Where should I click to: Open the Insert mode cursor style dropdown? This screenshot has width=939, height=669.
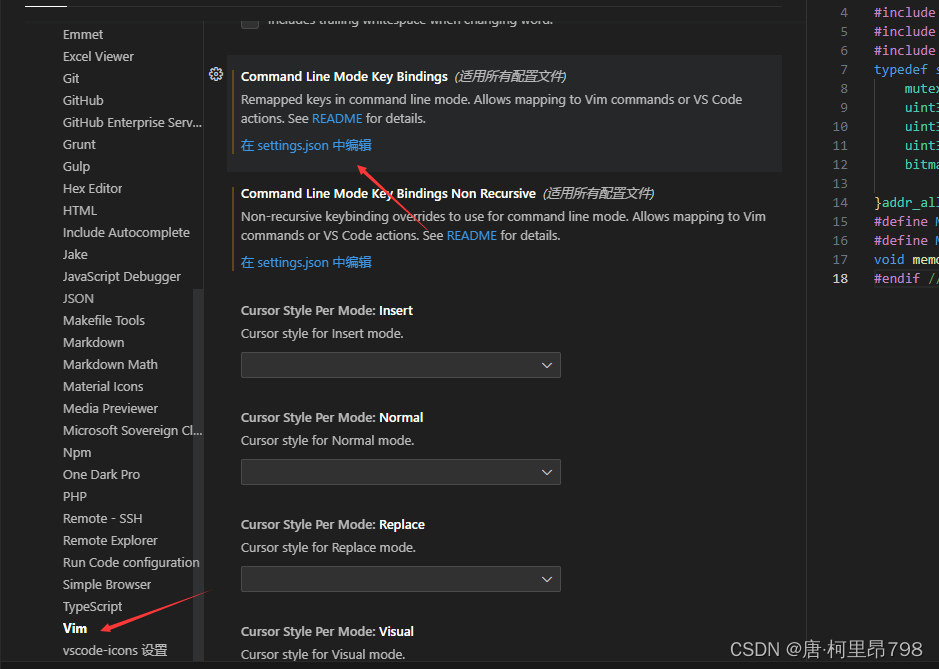pyautogui.click(x=400, y=364)
